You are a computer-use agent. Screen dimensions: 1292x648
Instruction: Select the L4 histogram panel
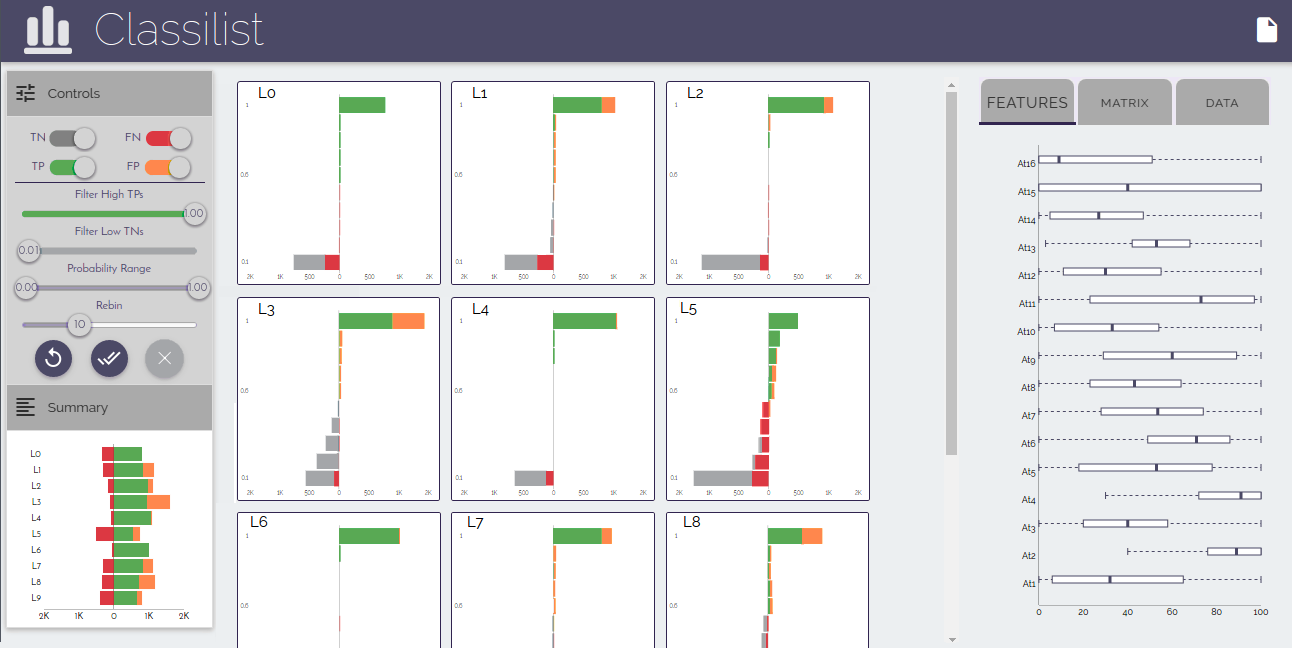coord(553,399)
